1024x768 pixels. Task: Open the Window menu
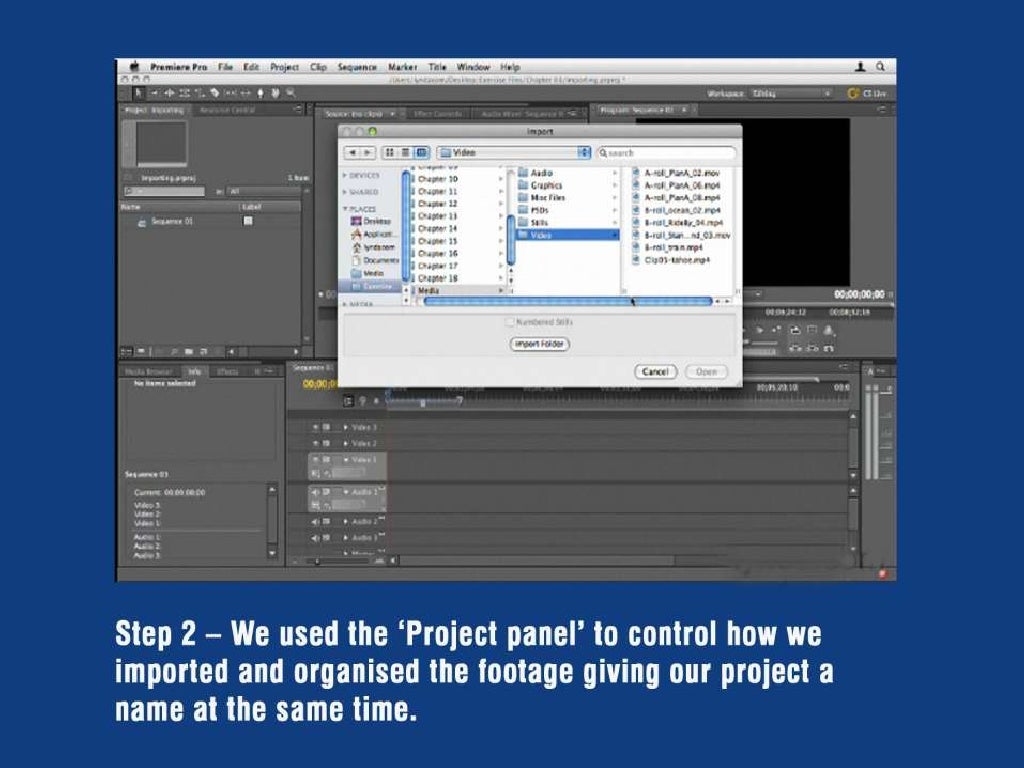[x=473, y=67]
